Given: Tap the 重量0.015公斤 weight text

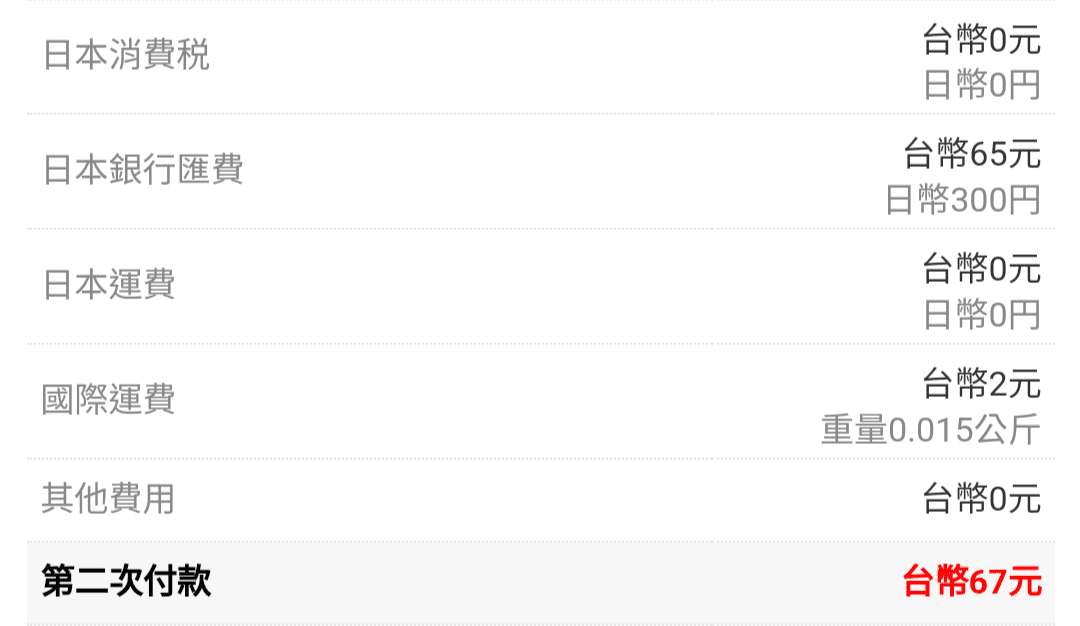Looking at the screenshot, I should pyautogui.click(x=931, y=430).
